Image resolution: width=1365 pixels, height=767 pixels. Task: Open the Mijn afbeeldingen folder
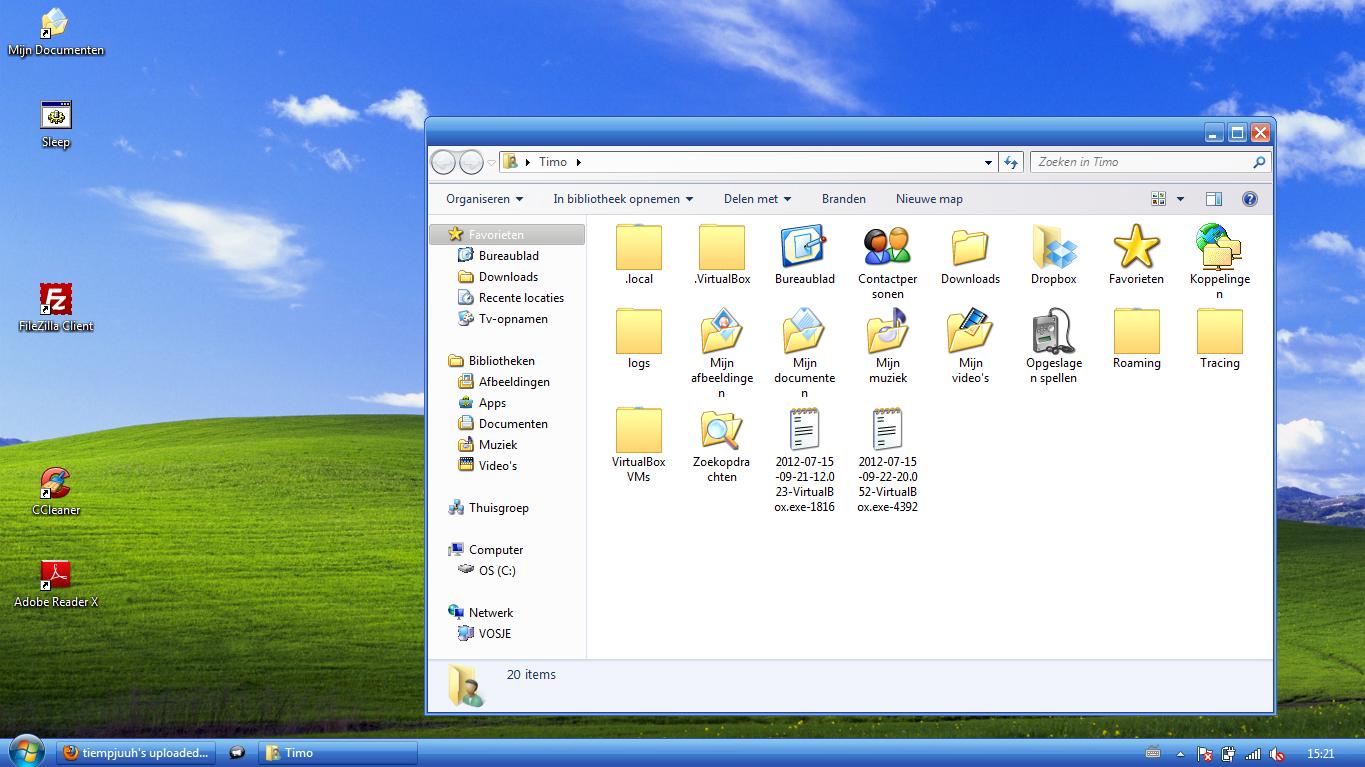(722, 353)
